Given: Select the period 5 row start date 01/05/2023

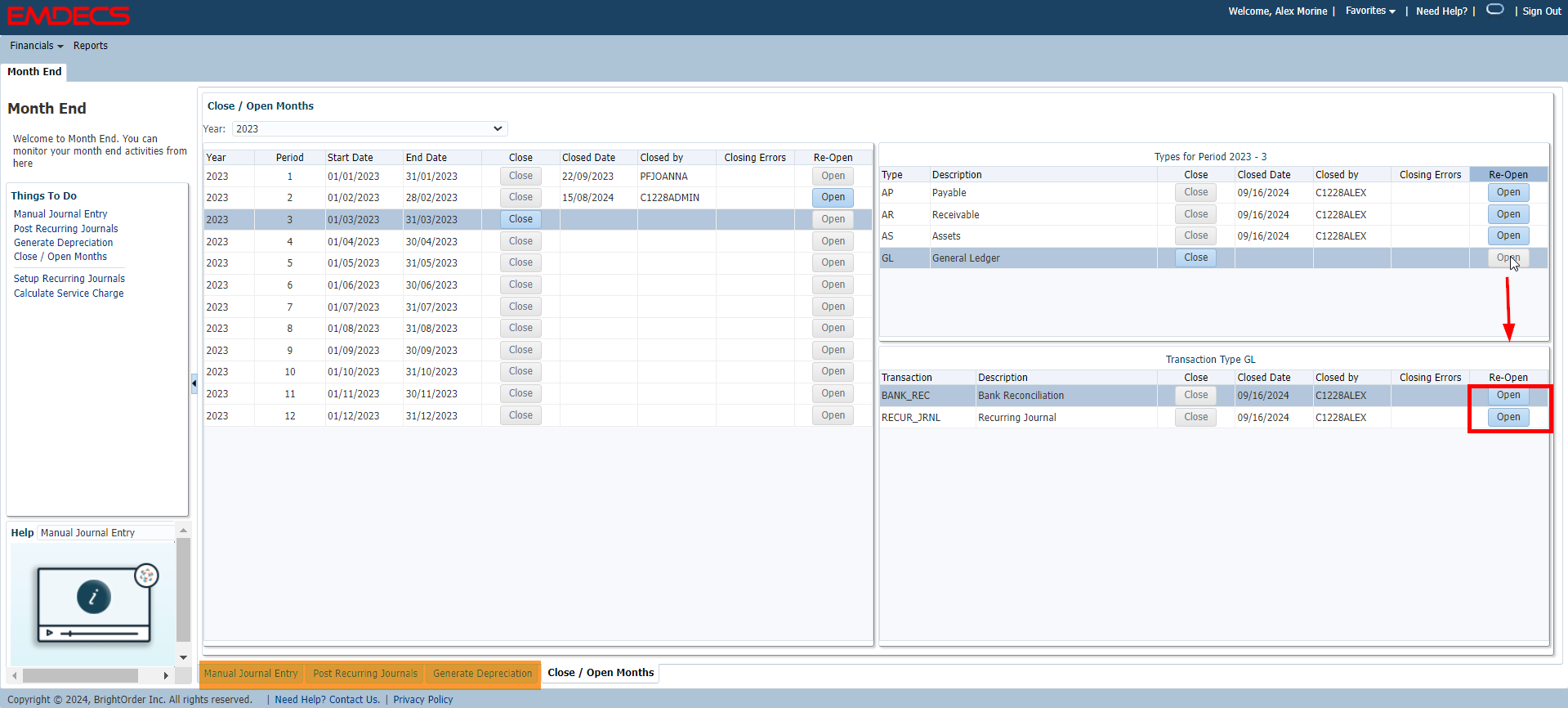Looking at the screenshot, I should (x=354, y=263).
